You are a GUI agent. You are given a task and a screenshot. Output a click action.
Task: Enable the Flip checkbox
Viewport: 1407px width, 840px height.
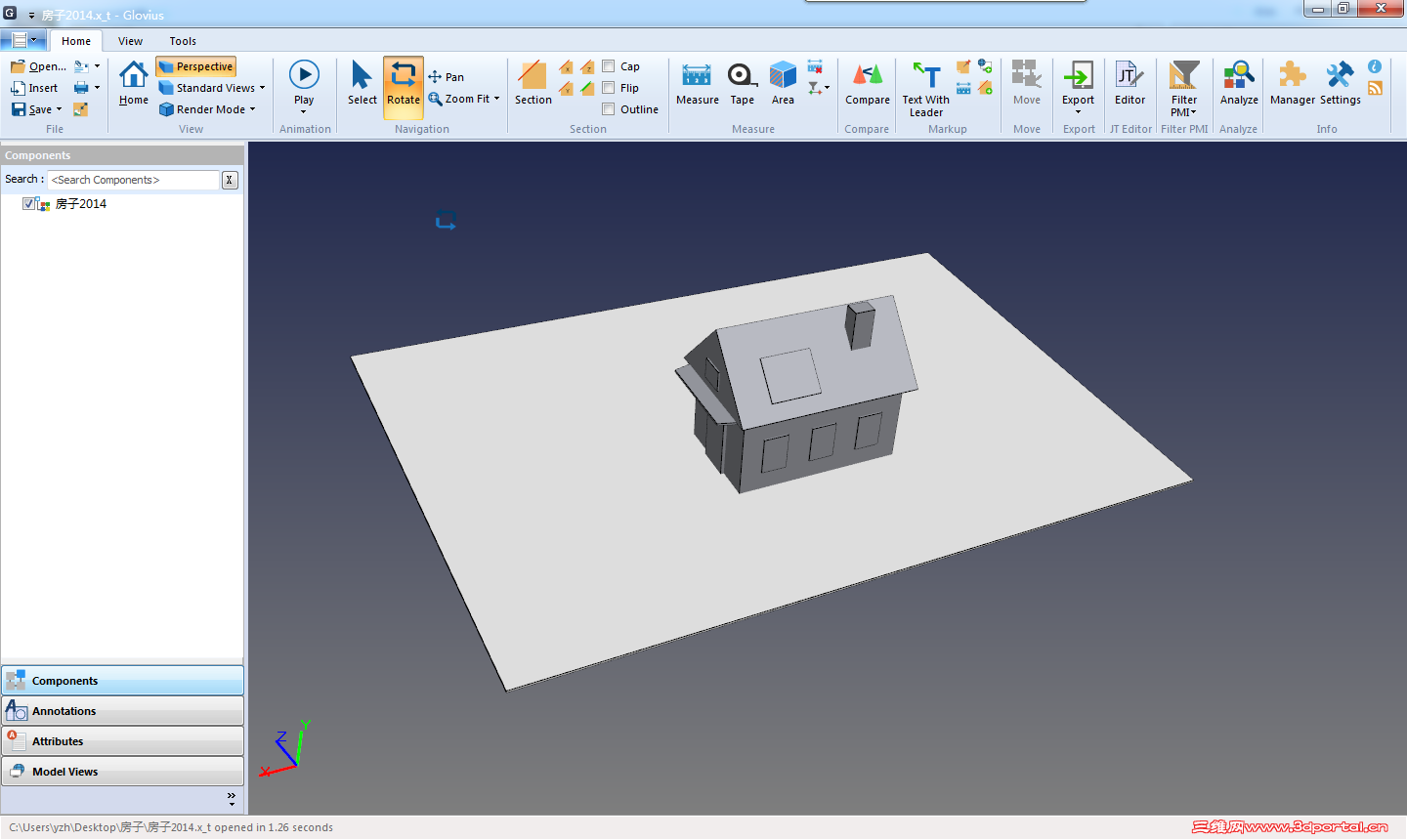point(608,88)
